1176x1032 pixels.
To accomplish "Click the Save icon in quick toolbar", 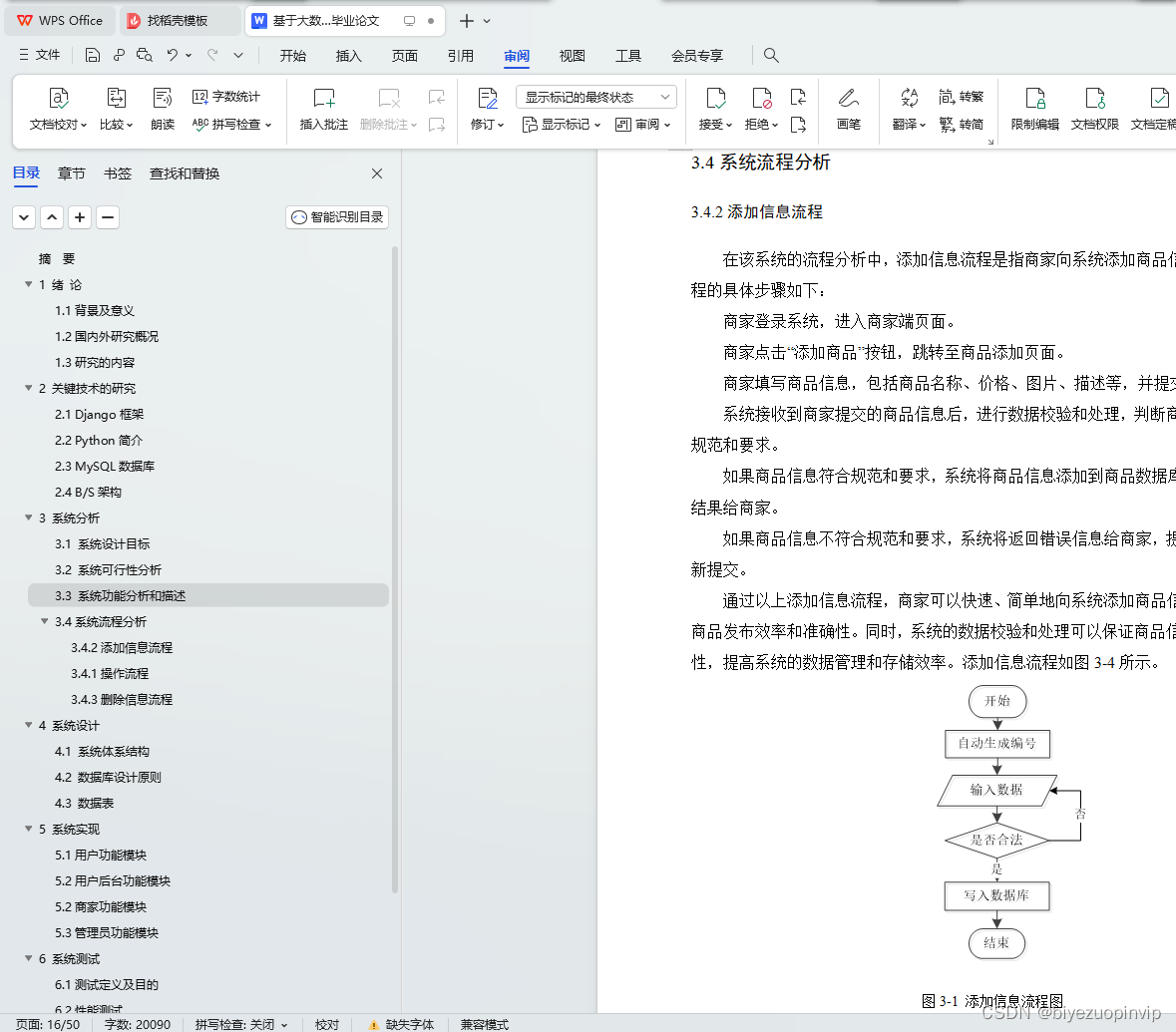I will click(92, 55).
